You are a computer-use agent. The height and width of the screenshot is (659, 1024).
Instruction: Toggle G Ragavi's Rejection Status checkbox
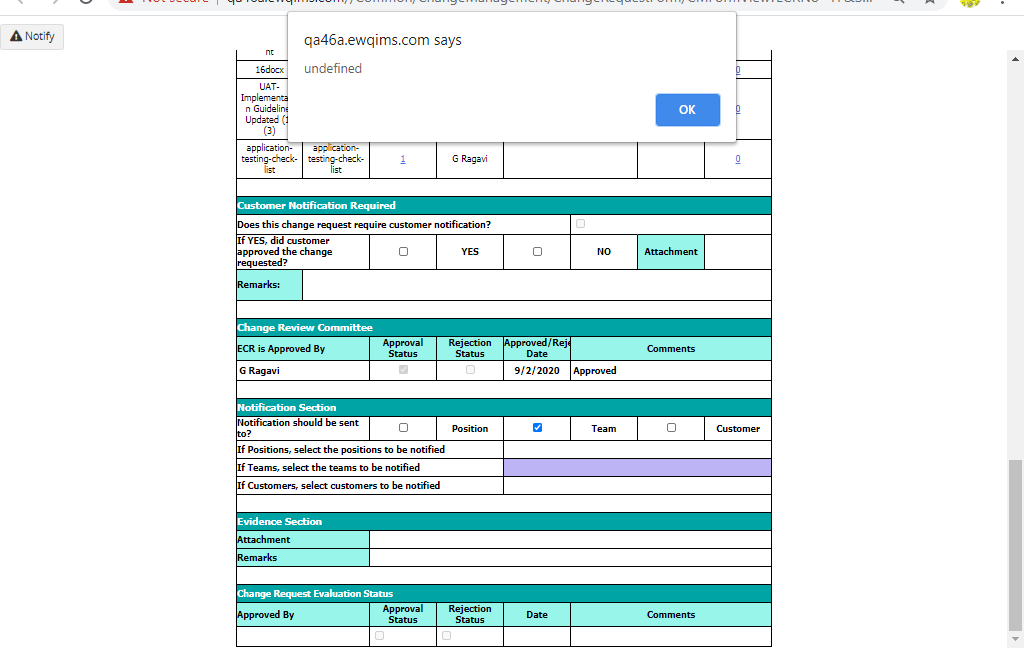click(x=470, y=370)
